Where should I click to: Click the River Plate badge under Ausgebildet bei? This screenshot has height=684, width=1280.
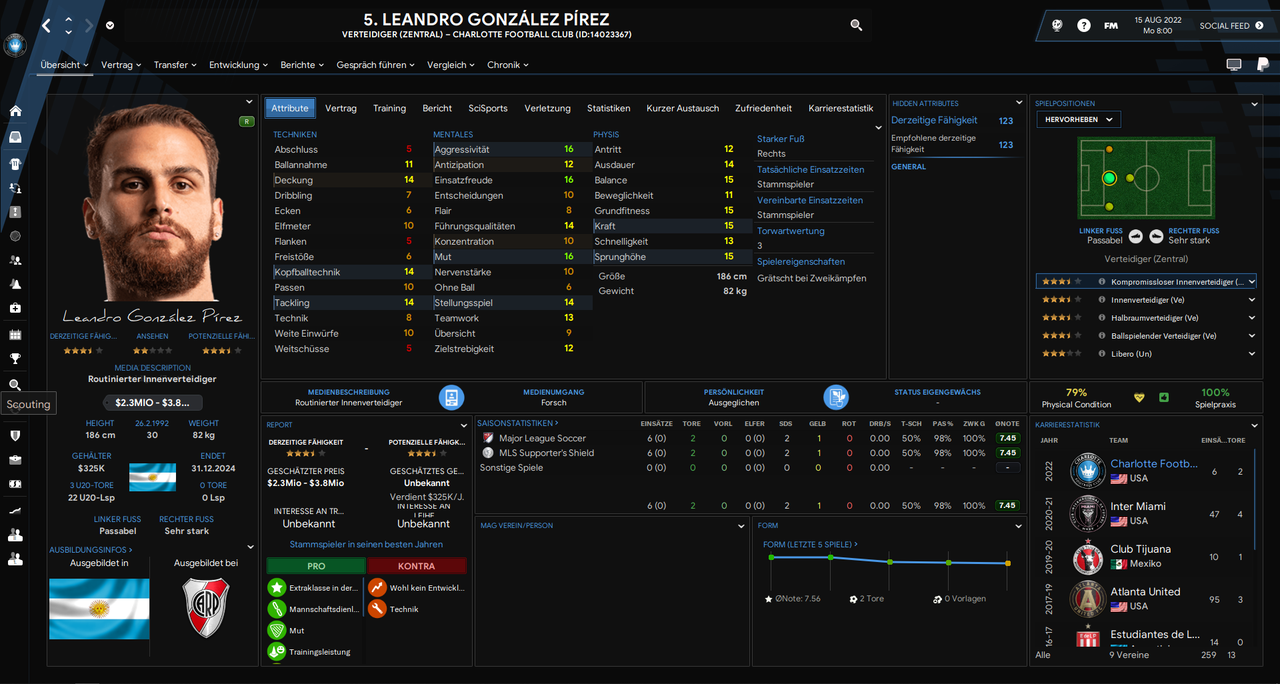pos(206,608)
